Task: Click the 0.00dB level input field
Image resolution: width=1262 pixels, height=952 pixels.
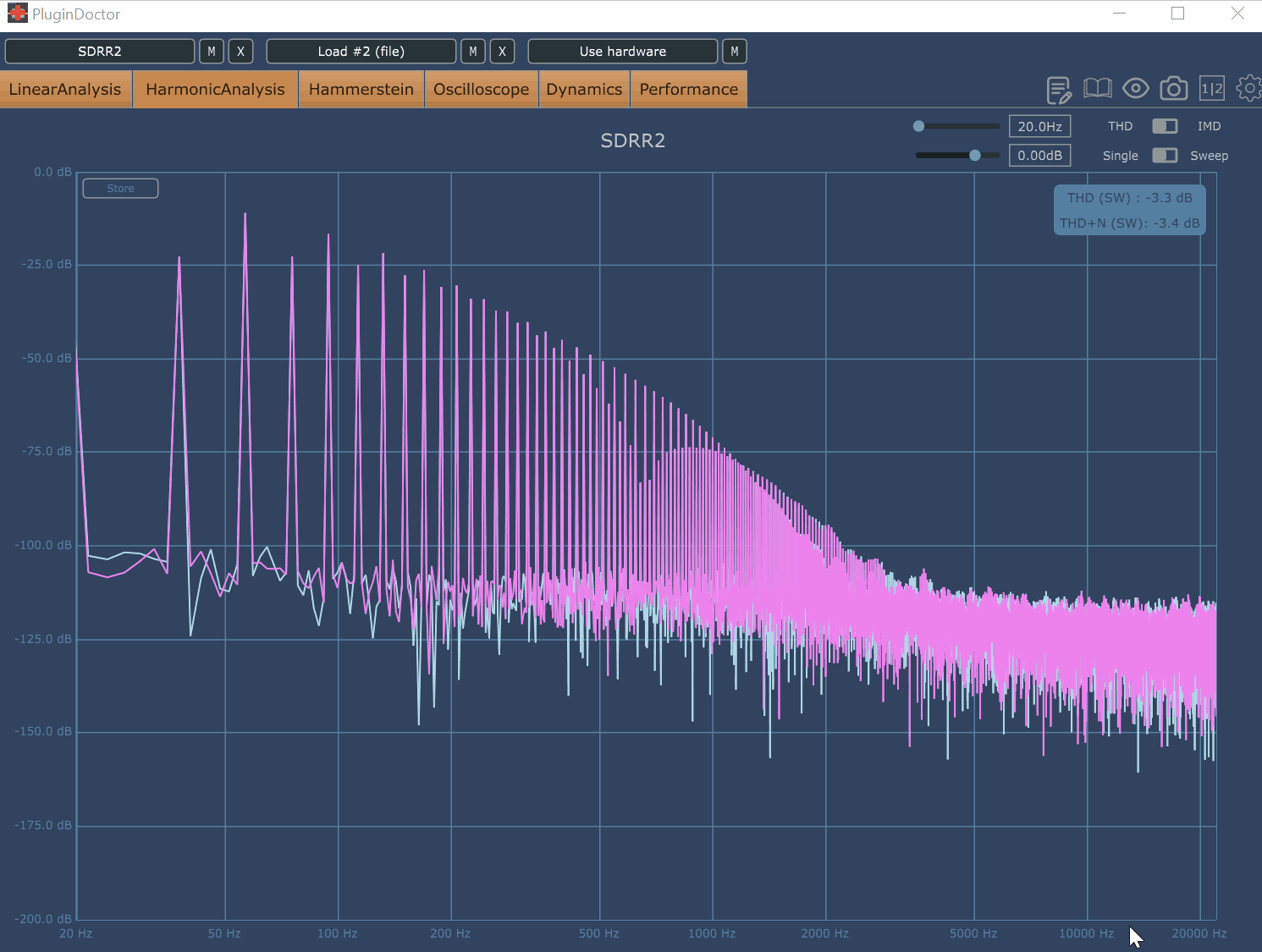Action: tap(1039, 156)
